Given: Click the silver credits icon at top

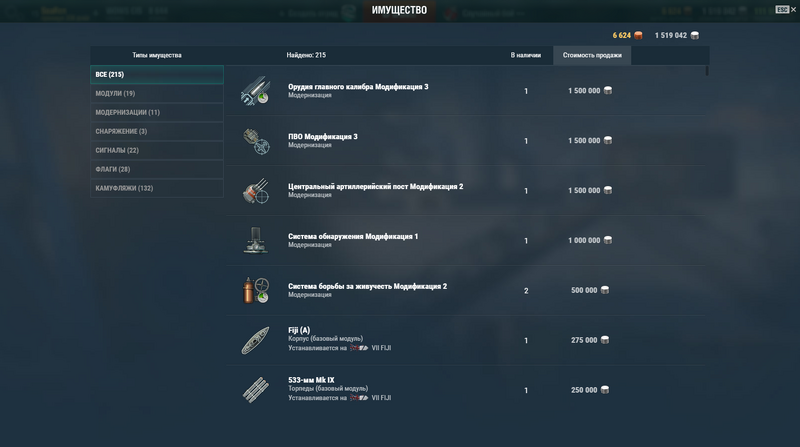Looking at the screenshot, I should click(694, 35).
